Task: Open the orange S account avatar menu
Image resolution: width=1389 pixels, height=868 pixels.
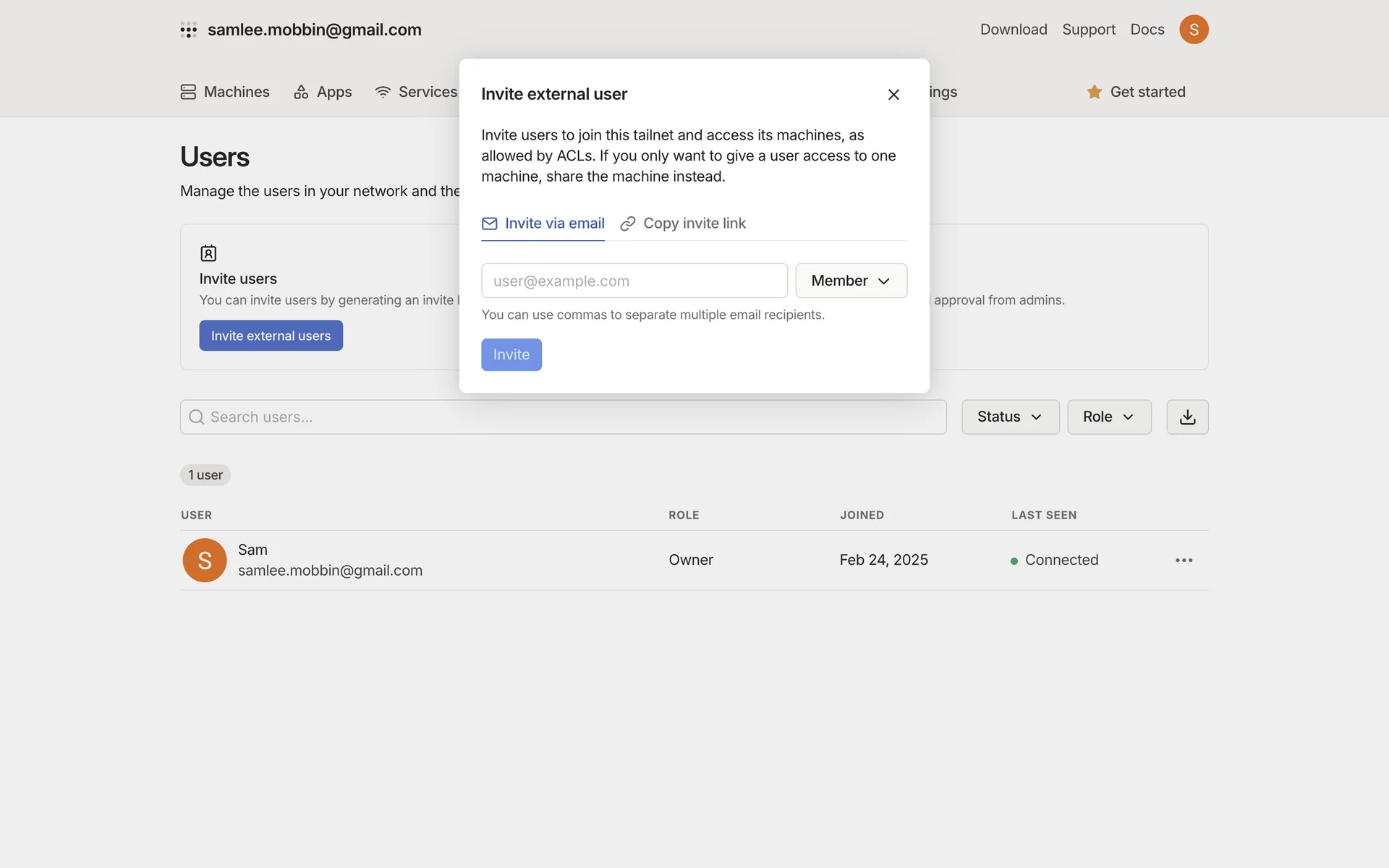Action: (1194, 30)
